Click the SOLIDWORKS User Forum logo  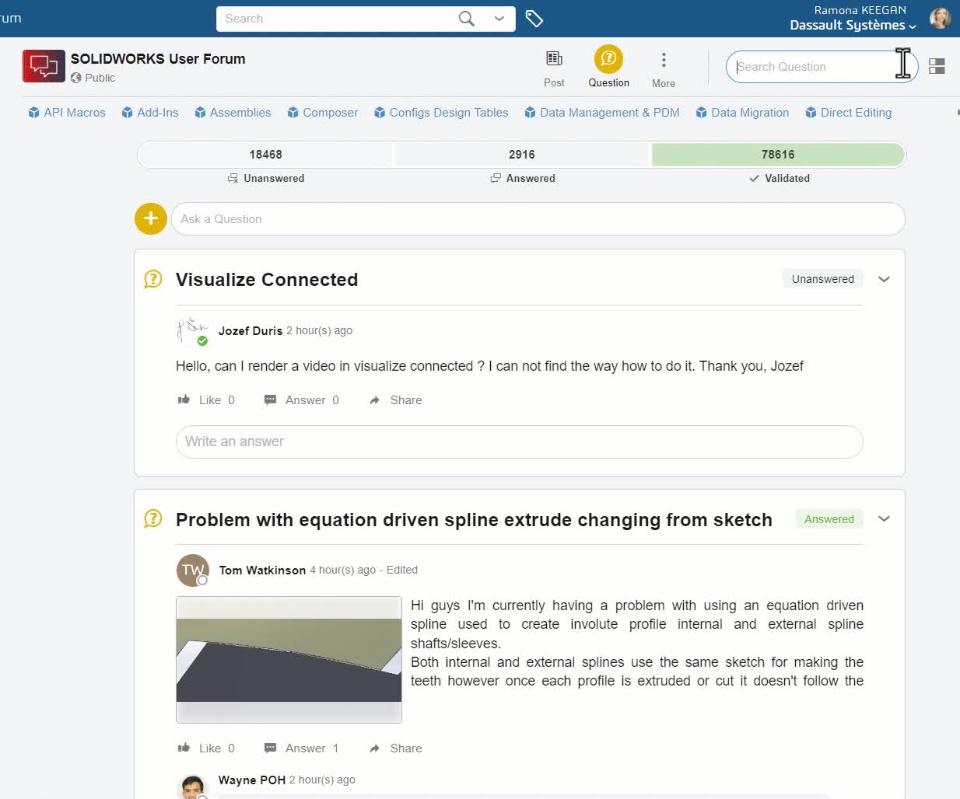pyautogui.click(x=43, y=66)
